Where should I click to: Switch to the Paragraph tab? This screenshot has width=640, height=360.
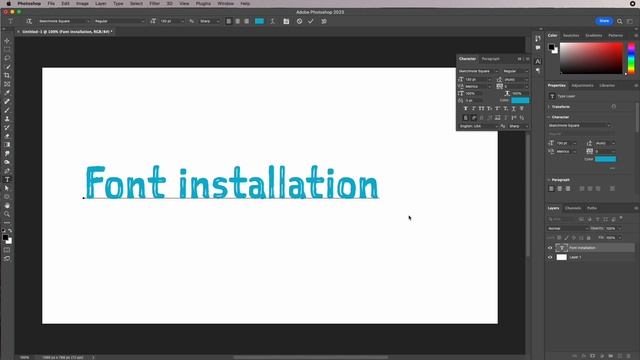pyautogui.click(x=490, y=59)
